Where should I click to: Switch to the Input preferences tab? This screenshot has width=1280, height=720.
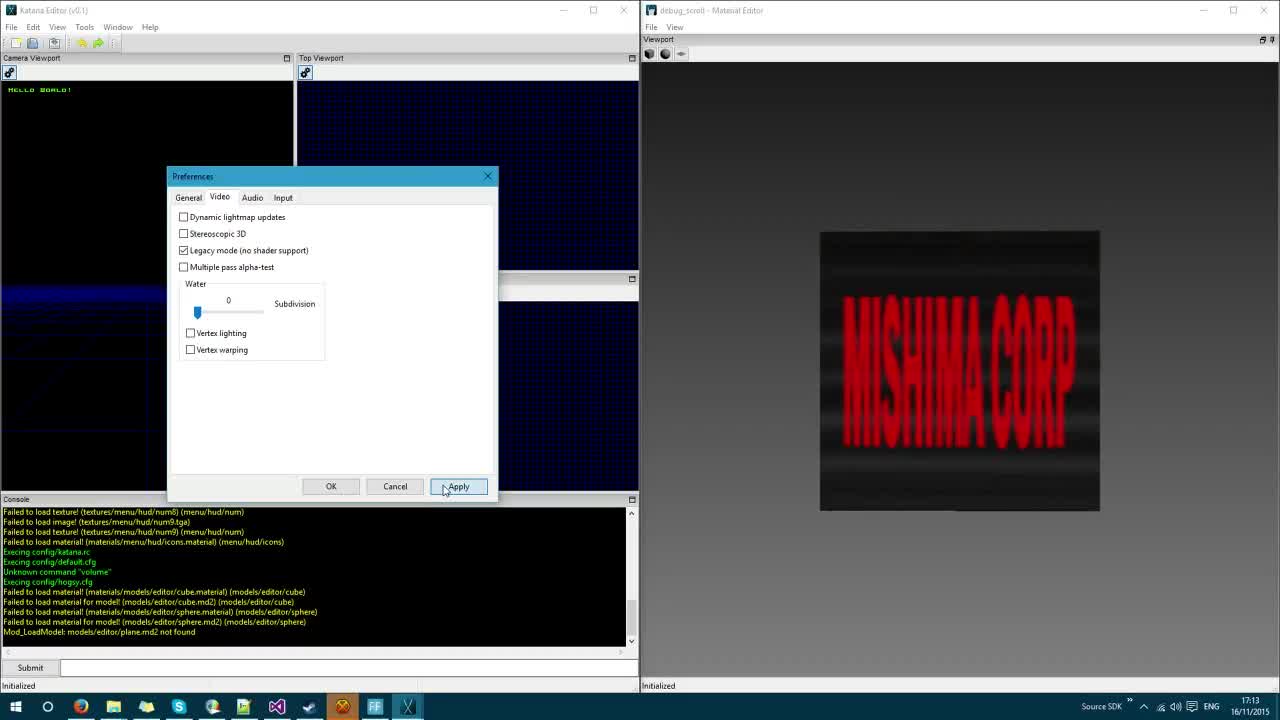(x=283, y=198)
